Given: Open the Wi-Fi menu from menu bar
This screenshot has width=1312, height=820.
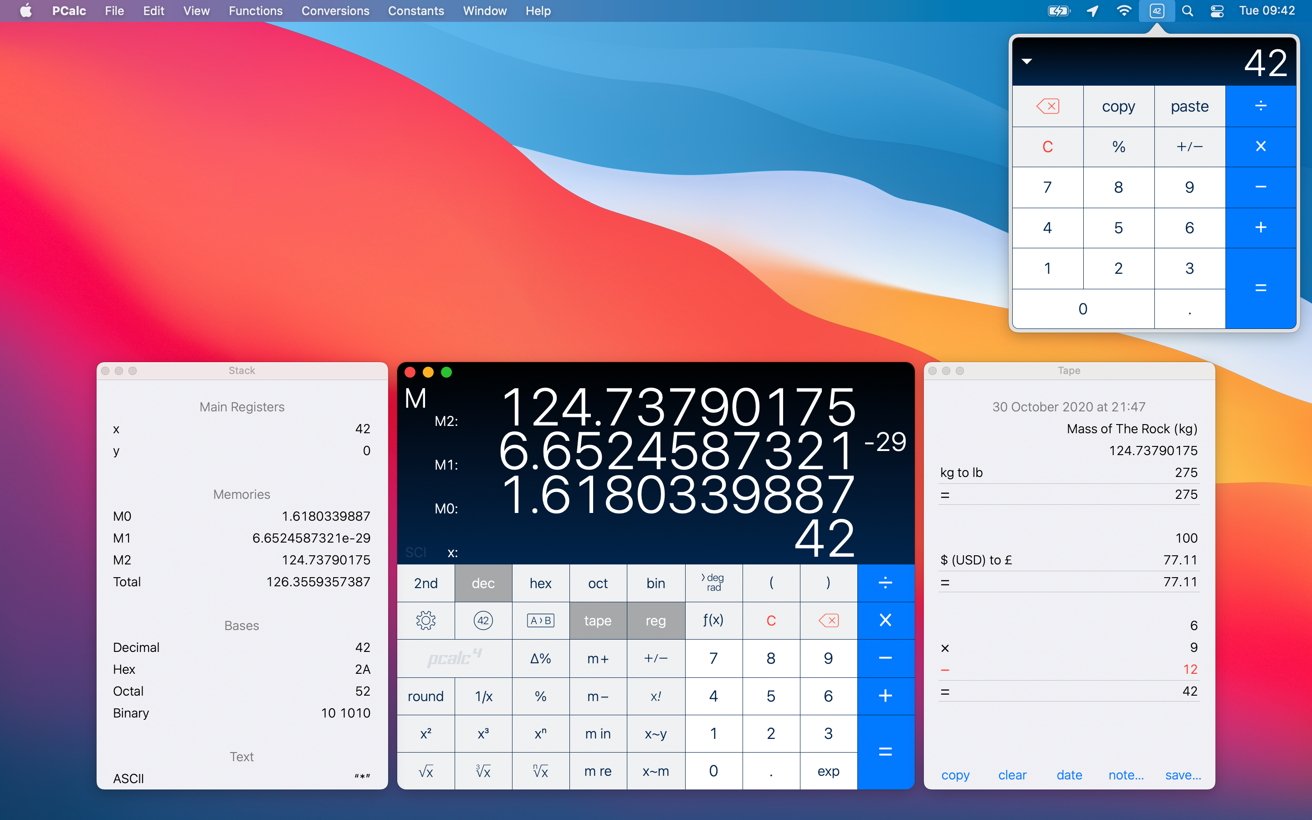Looking at the screenshot, I should tap(1124, 11).
